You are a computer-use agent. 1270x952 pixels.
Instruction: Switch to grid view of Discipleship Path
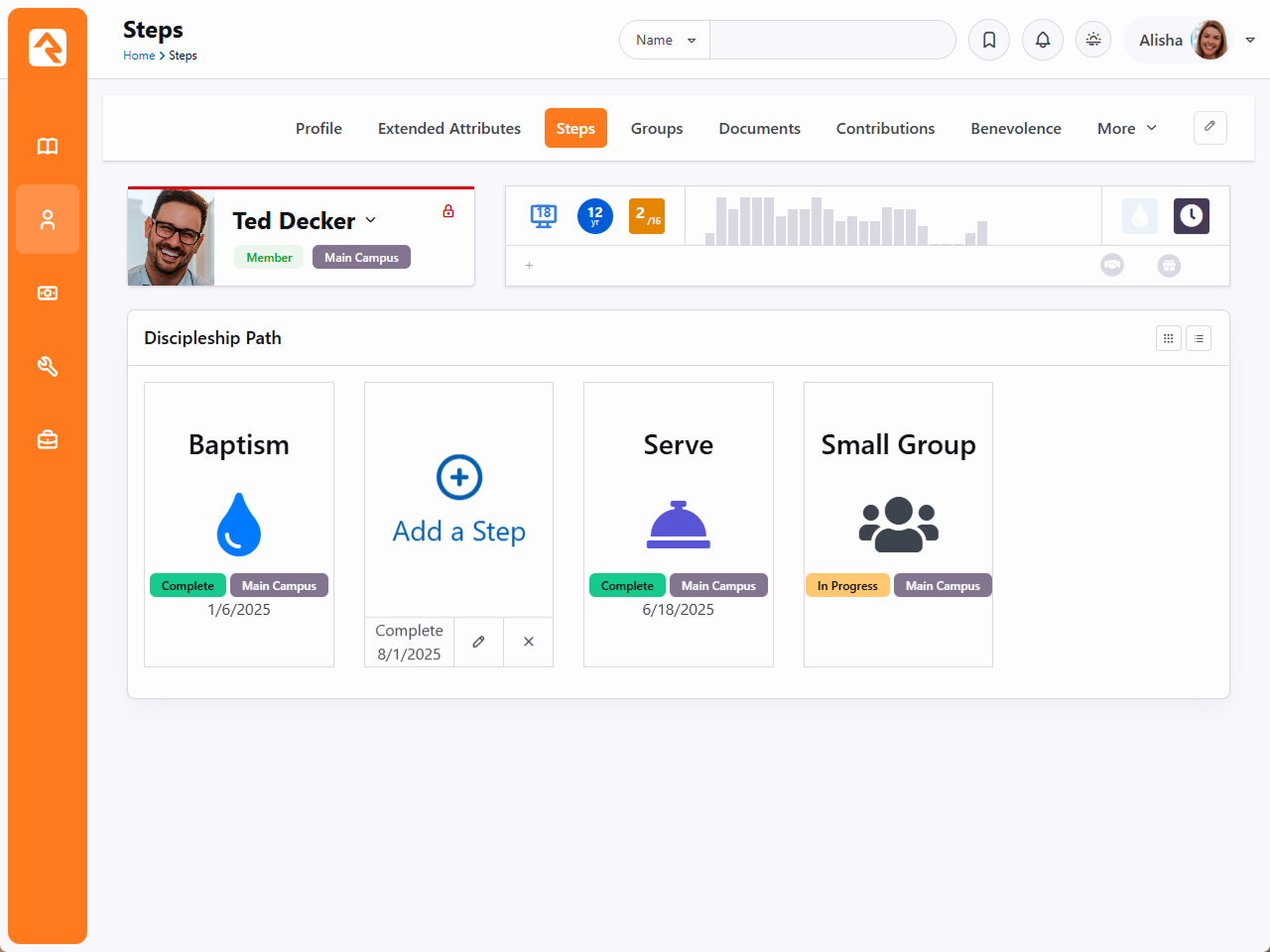click(x=1169, y=338)
